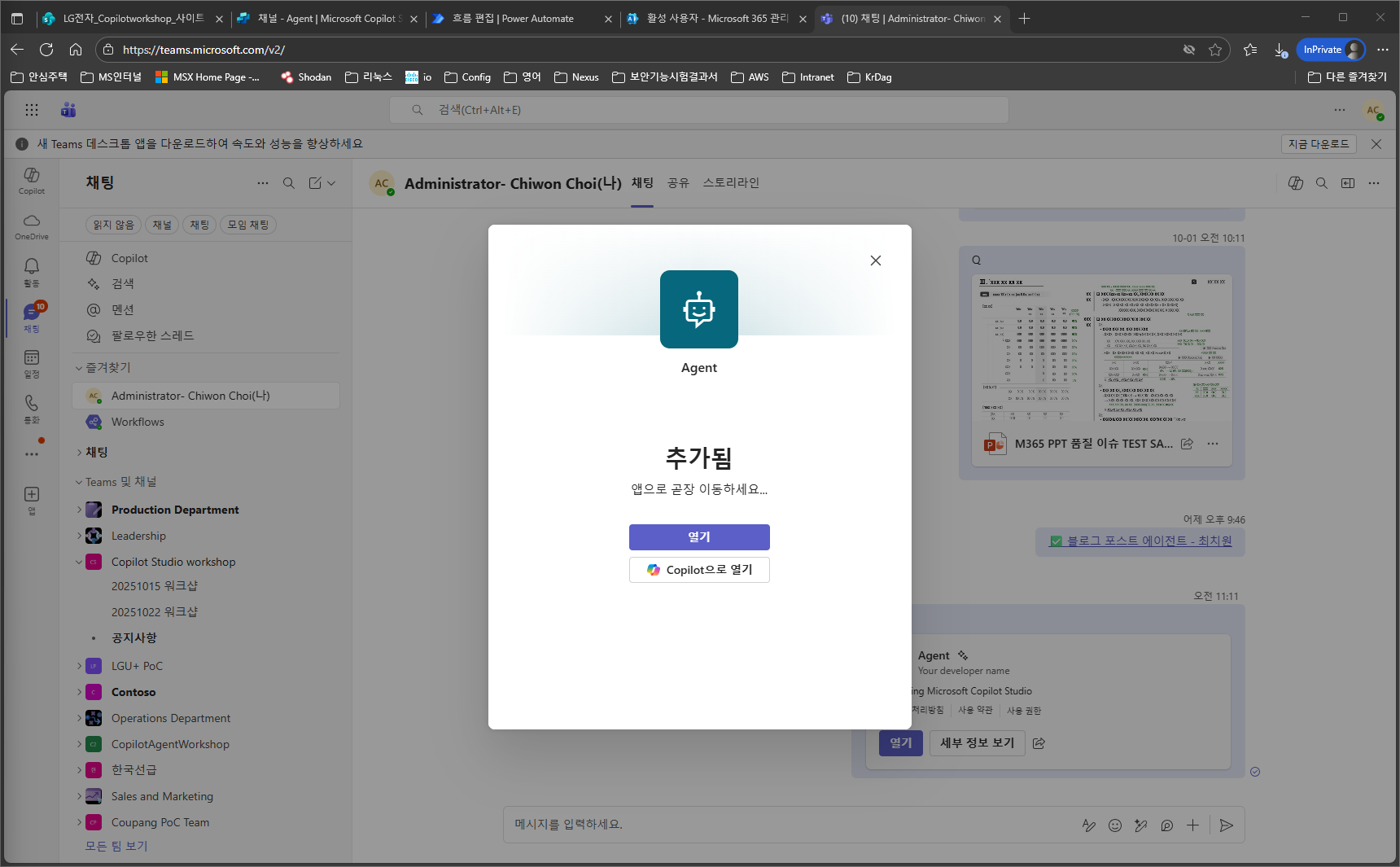Expand the Contoso team
Viewport: 1400px width, 867px height.
[79, 692]
